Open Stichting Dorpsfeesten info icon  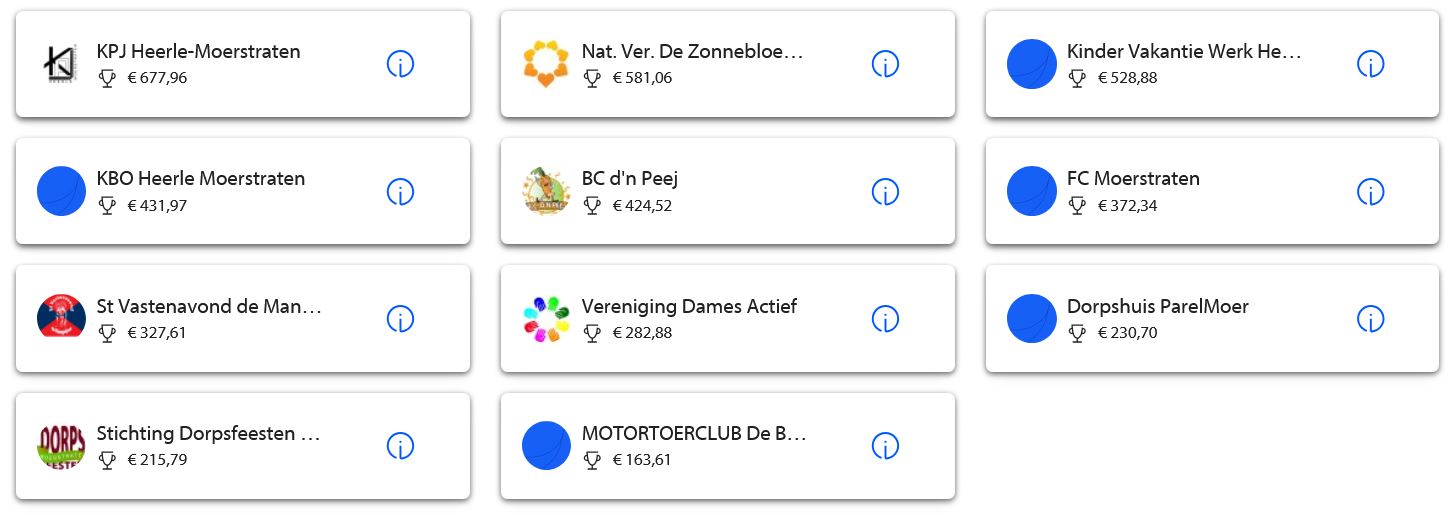400,445
